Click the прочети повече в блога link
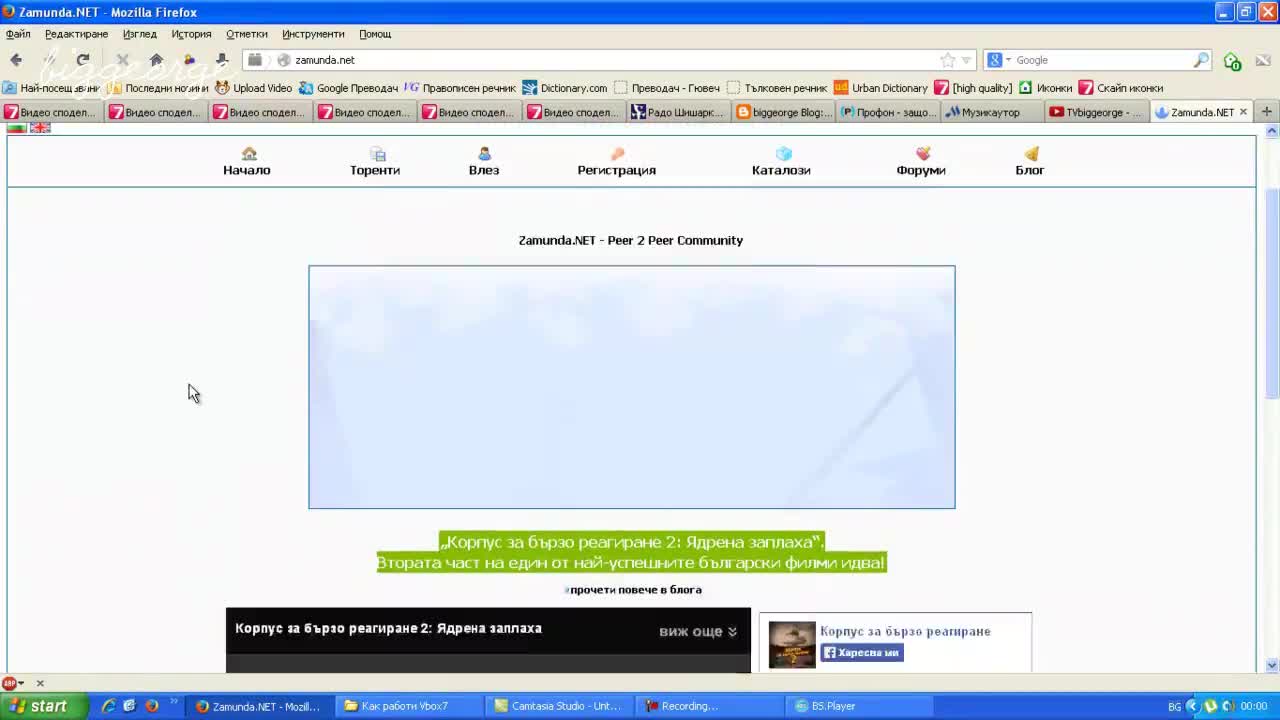 [635, 590]
